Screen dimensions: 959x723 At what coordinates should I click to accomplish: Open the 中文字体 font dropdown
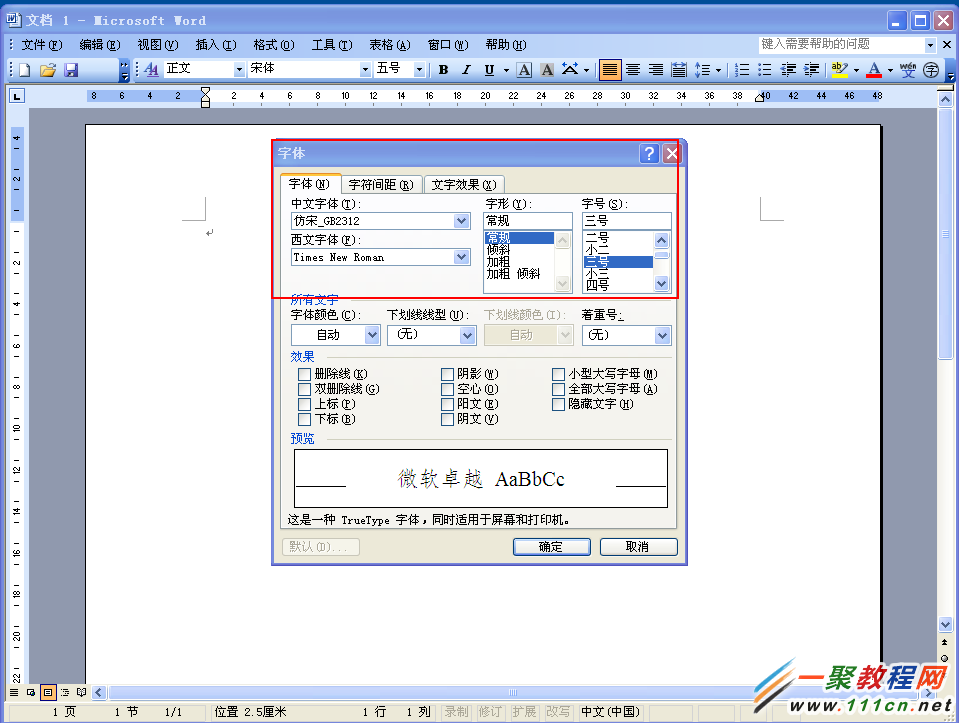click(x=461, y=221)
